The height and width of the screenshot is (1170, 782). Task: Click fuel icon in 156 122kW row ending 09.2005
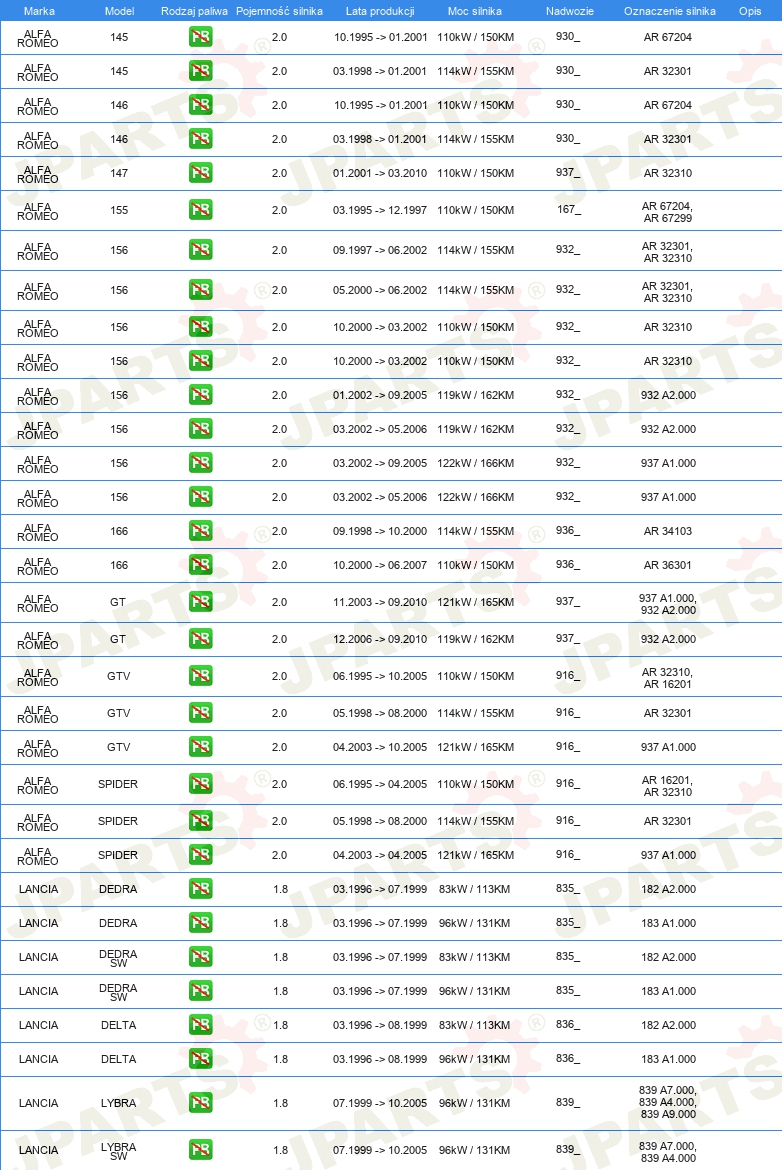coord(201,463)
